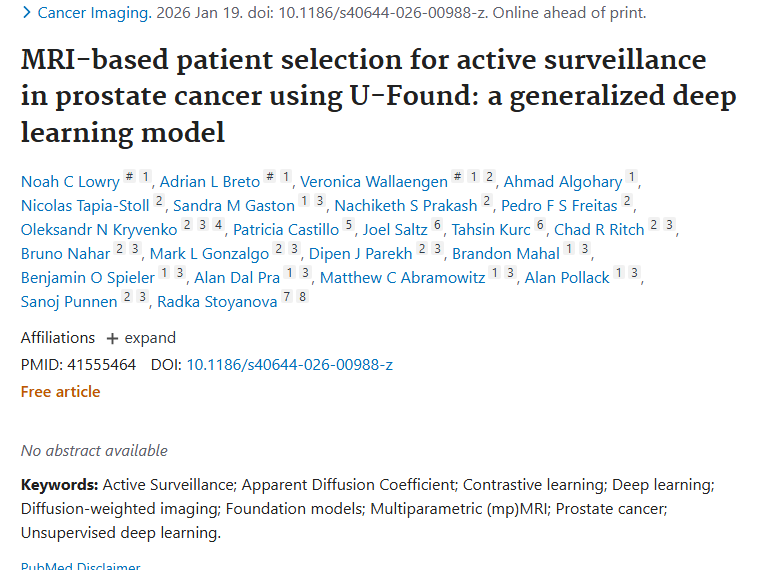Open author Noah C Lowry's page
Viewport: 760px width, 570px height.
point(70,181)
